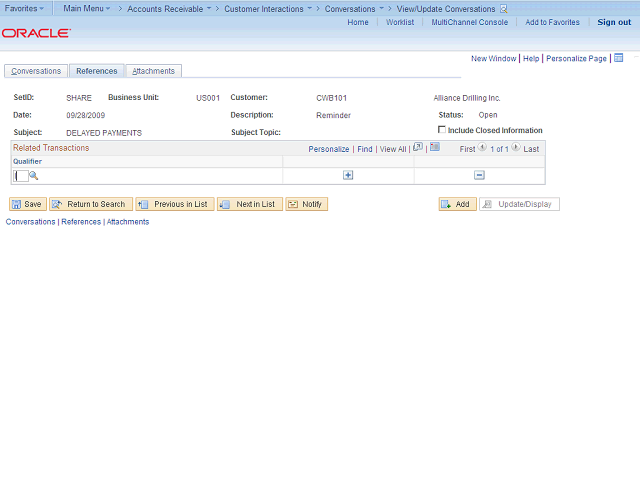Expand the Main Menu dropdown
The height and width of the screenshot is (480, 640).
coord(87,9)
